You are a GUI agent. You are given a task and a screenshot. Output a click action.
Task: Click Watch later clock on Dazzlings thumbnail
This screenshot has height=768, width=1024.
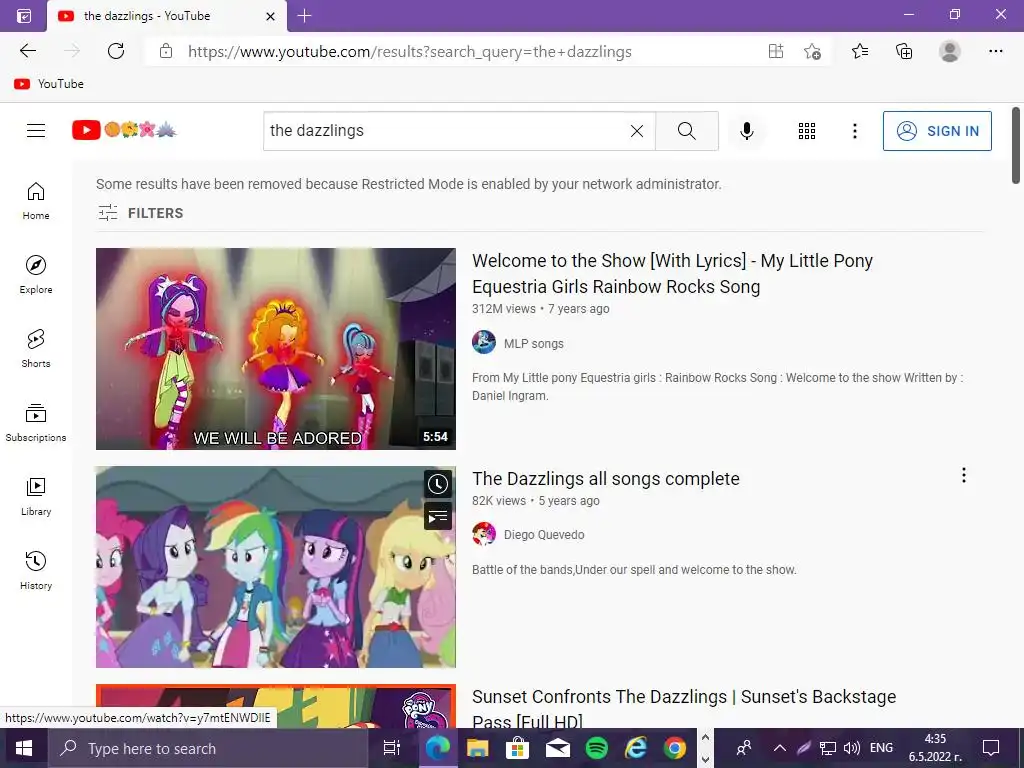tap(438, 484)
